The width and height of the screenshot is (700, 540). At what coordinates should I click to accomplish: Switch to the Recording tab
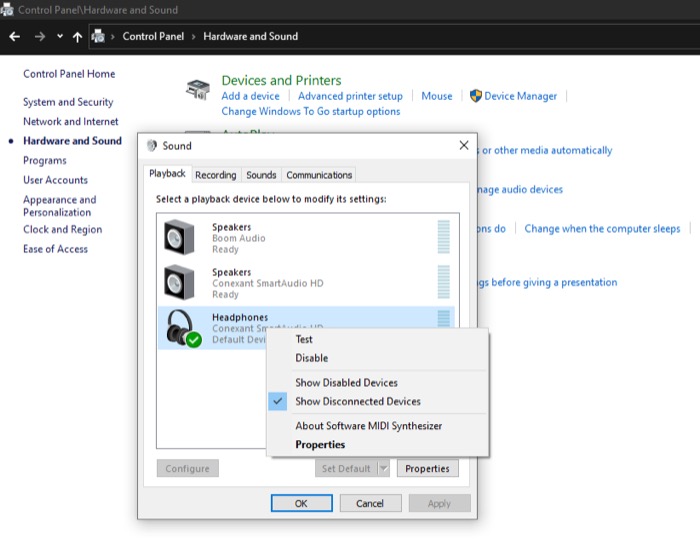pyautogui.click(x=216, y=175)
